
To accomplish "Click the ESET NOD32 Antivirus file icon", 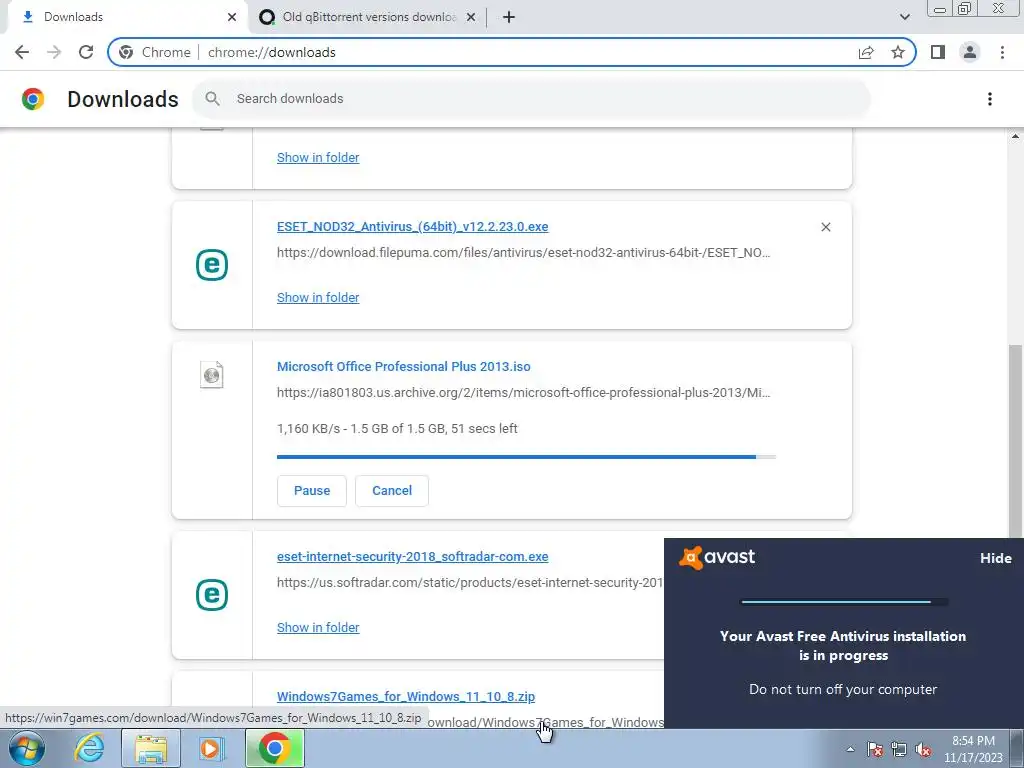I will point(212,264).
